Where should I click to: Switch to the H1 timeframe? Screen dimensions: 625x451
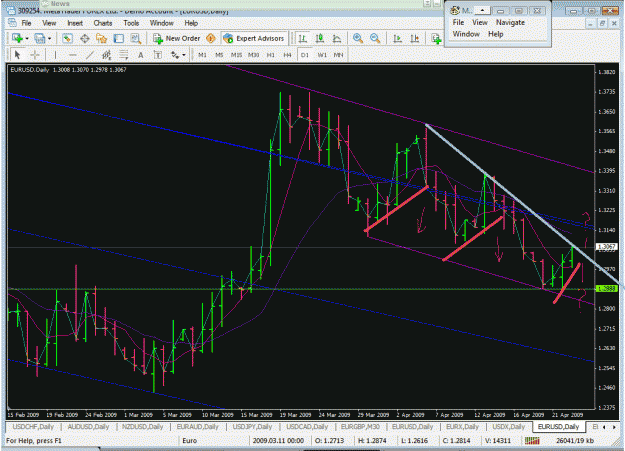tap(271, 55)
